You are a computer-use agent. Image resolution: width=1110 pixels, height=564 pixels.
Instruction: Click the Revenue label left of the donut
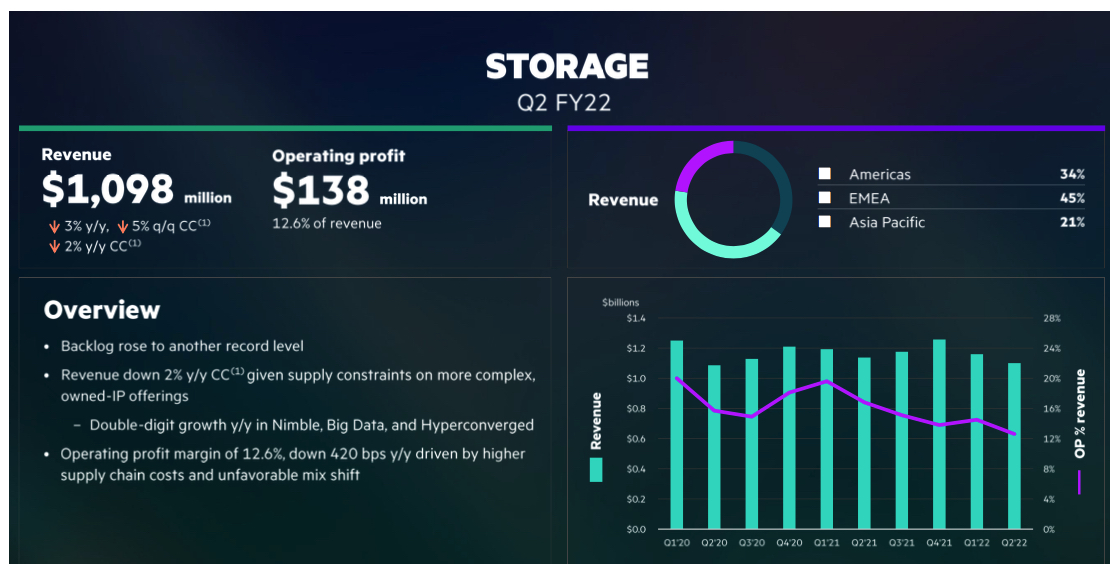pyautogui.click(x=623, y=200)
